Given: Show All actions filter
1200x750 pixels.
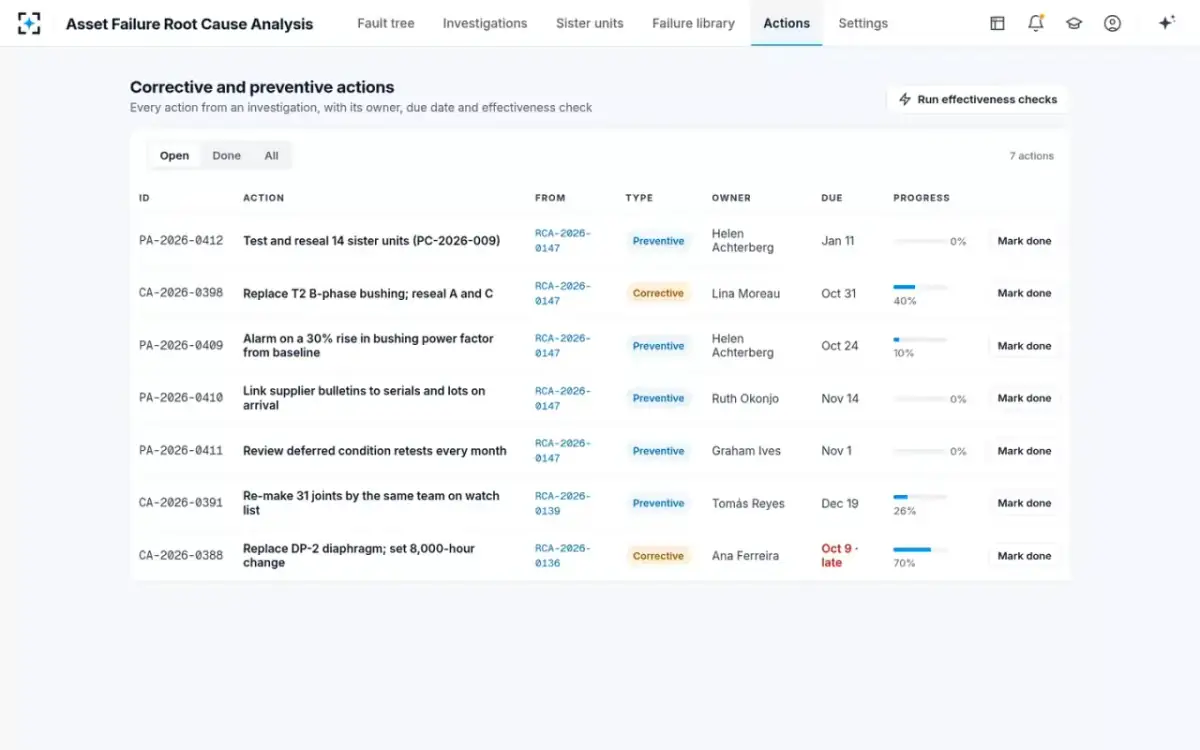Looking at the screenshot, I should pos(272,155).
